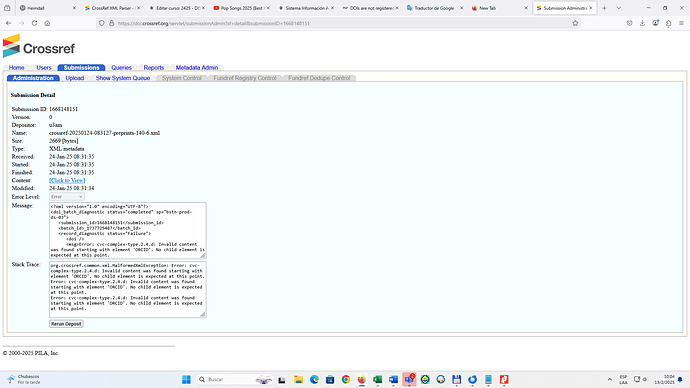
Task: Go back with the browser back arrow
Action: 9,23
